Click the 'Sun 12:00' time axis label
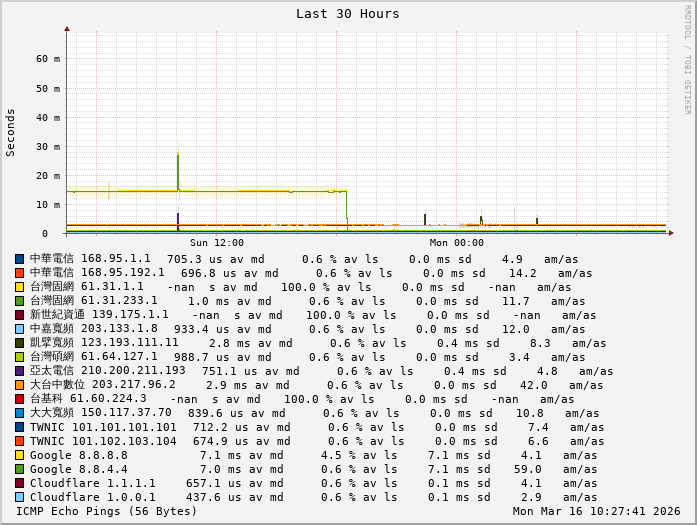 [x=216, y=243]
